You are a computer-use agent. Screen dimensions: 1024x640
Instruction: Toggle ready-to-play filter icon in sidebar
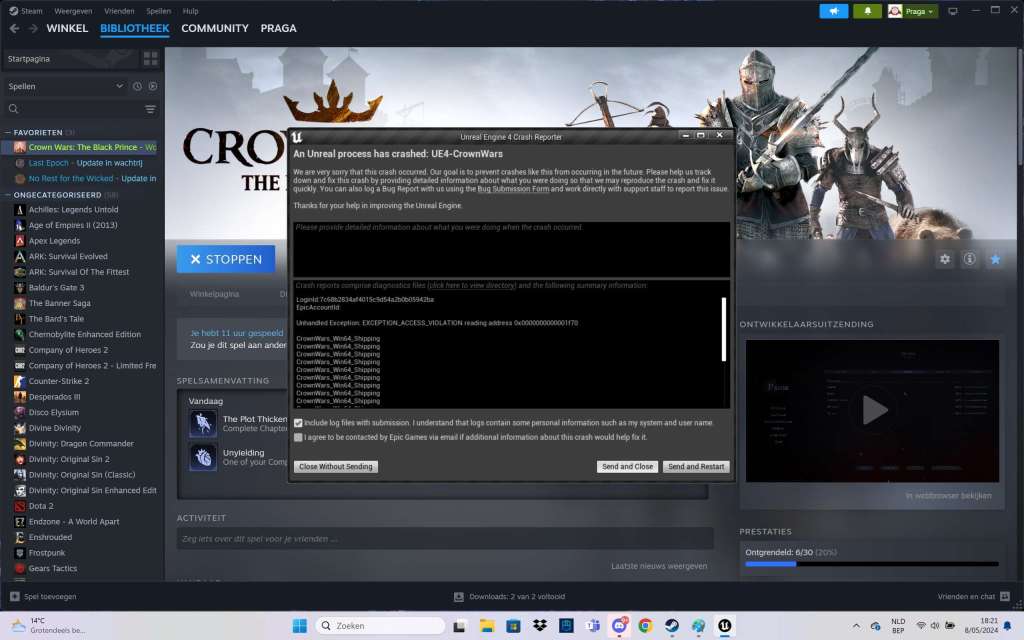[153, 86]
